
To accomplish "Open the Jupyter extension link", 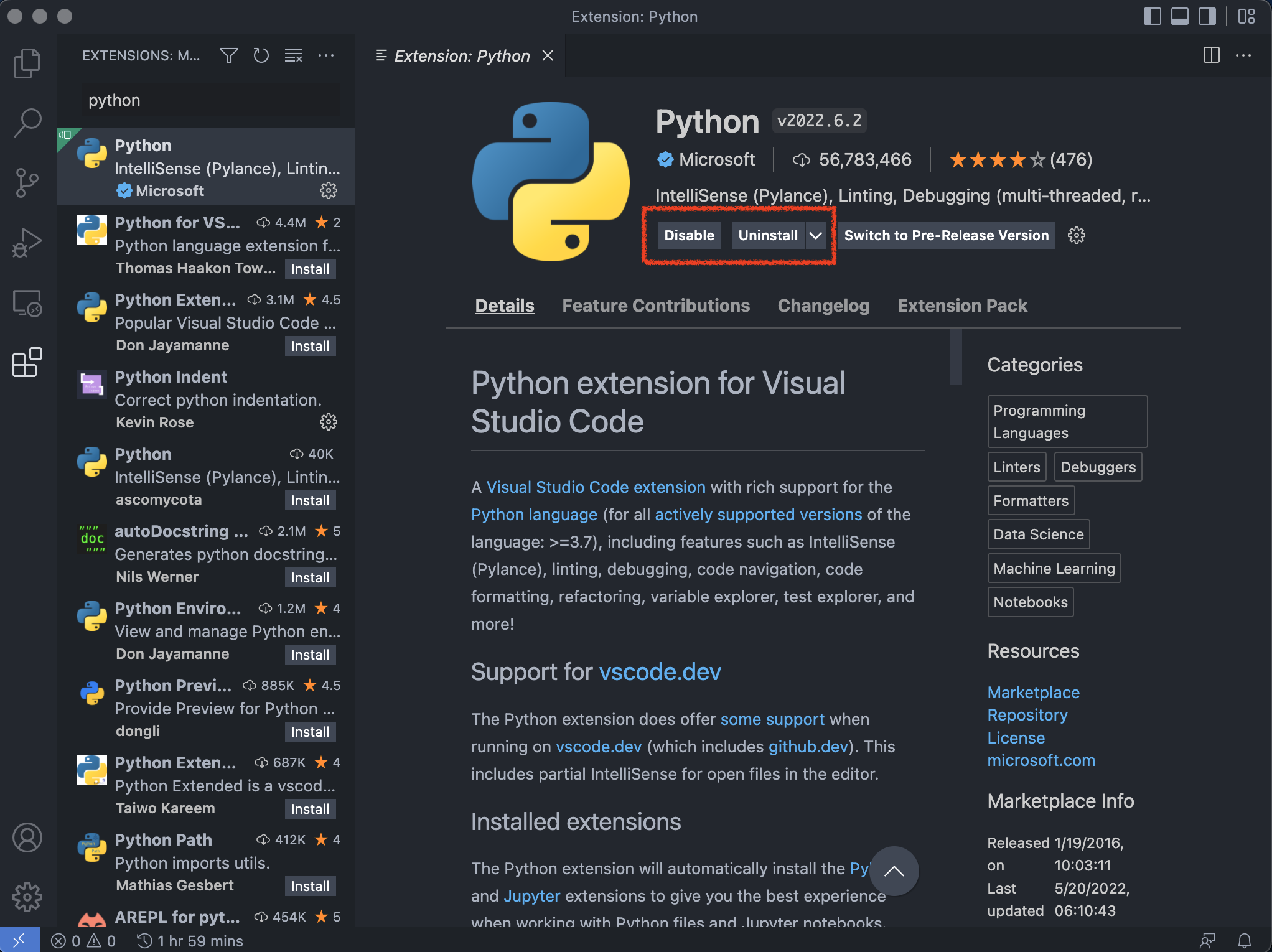I will 532,896.
